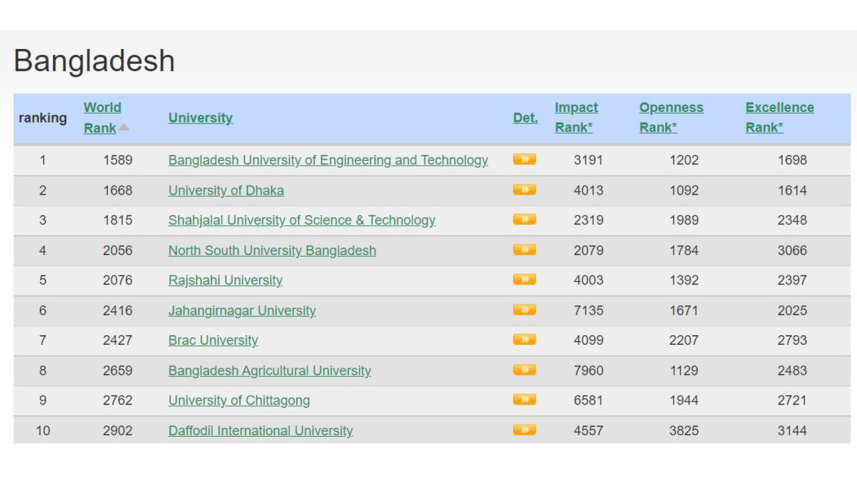Click details icon for Daffodil International University
Screen dimensions: 857x482
[x=524, y=430]
